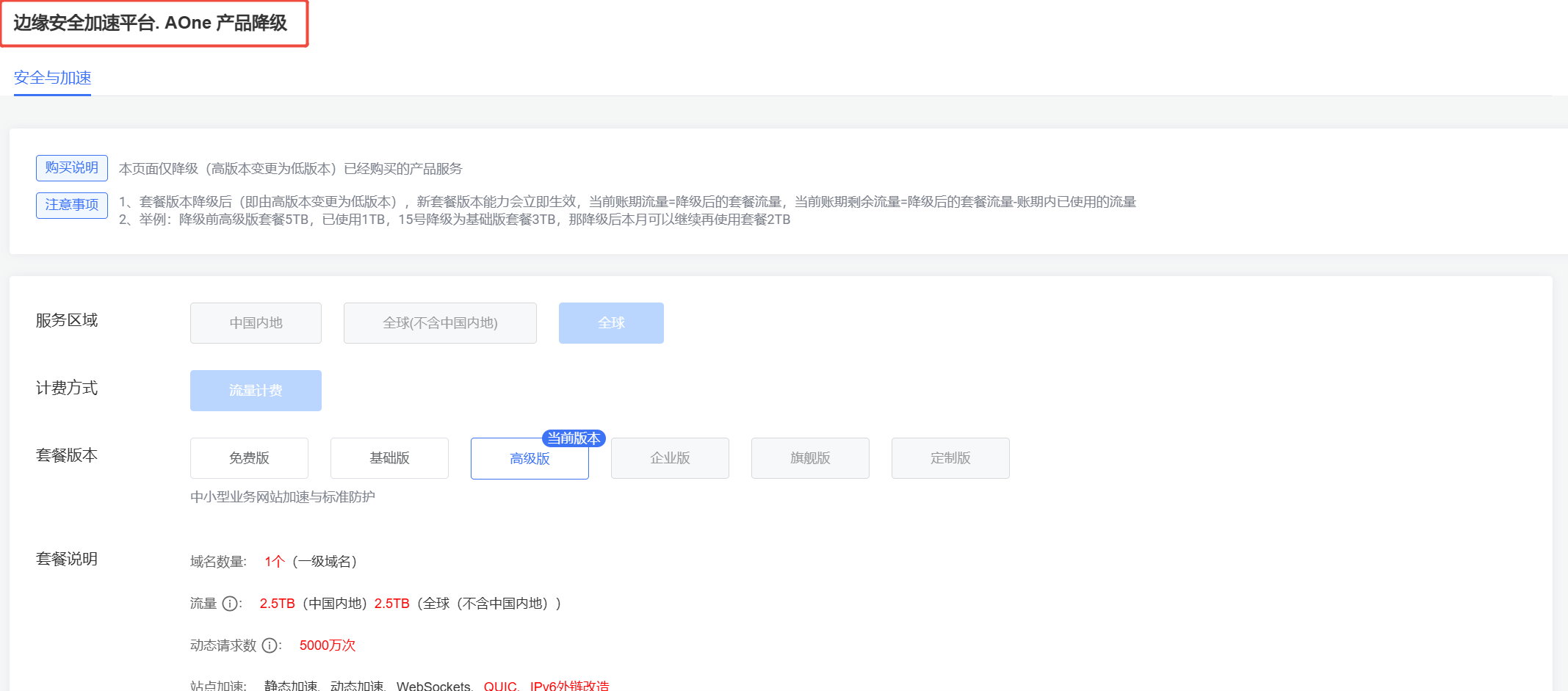This screenshot has width=1568, height=691.
Task: Select the 高级版 plan
Action: tap(530, 459)
